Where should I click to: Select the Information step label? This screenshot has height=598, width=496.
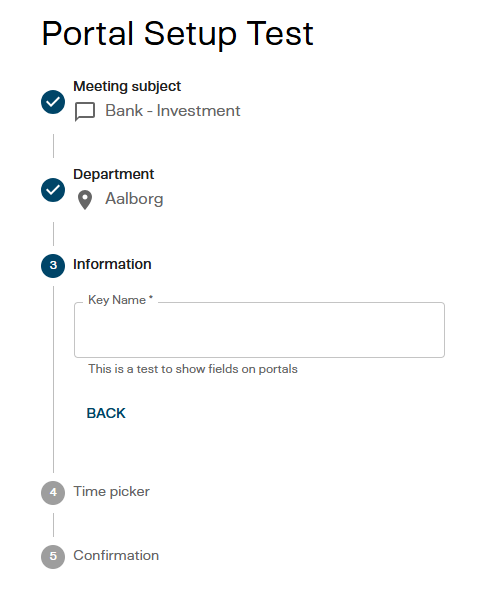point(112,264)
